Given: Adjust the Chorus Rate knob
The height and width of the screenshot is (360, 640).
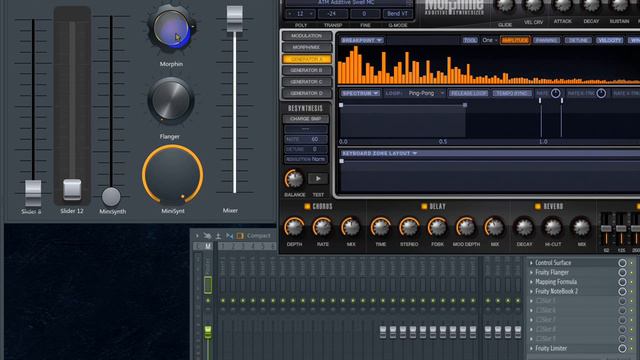Looking at the screenshot, I should tap(322, 228).
